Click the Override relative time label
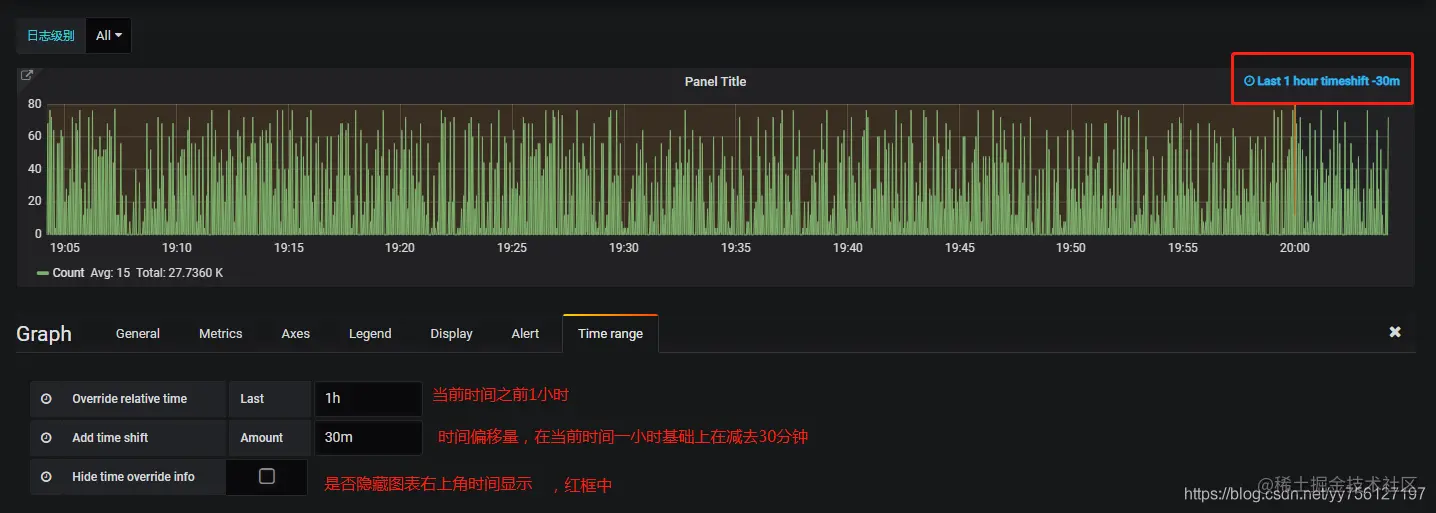1436x513 pixels. tap(130, 399)
